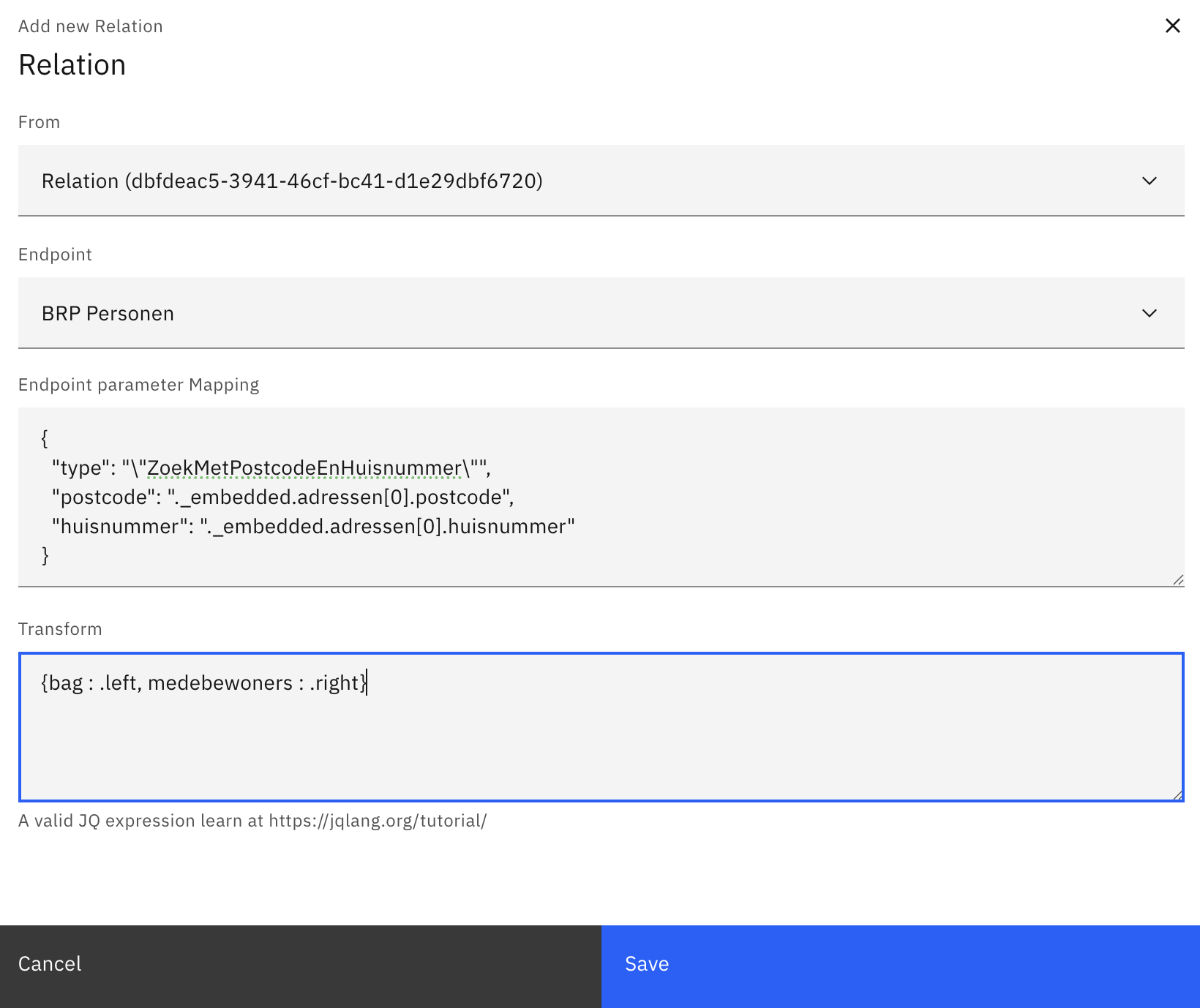This screenshot has height=1008, width=1200.
Task: Place cursor on the "postcode" mapping line
Action: 282,497
